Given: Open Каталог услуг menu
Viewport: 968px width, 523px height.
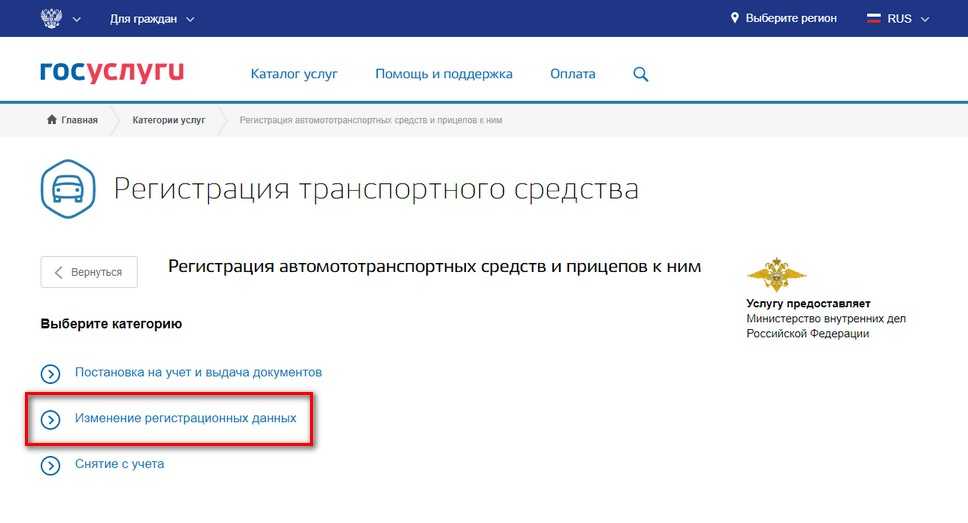Looking at the screenshot, I should point(294,74).
